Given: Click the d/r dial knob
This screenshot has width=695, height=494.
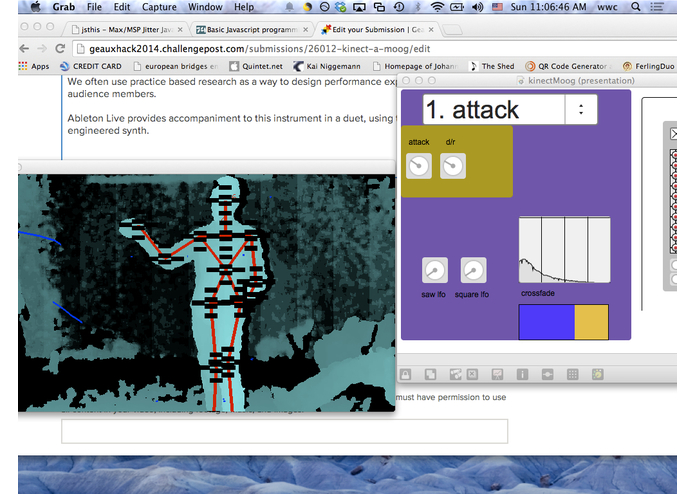Looking at the screenshot, I should pos(453,166).
